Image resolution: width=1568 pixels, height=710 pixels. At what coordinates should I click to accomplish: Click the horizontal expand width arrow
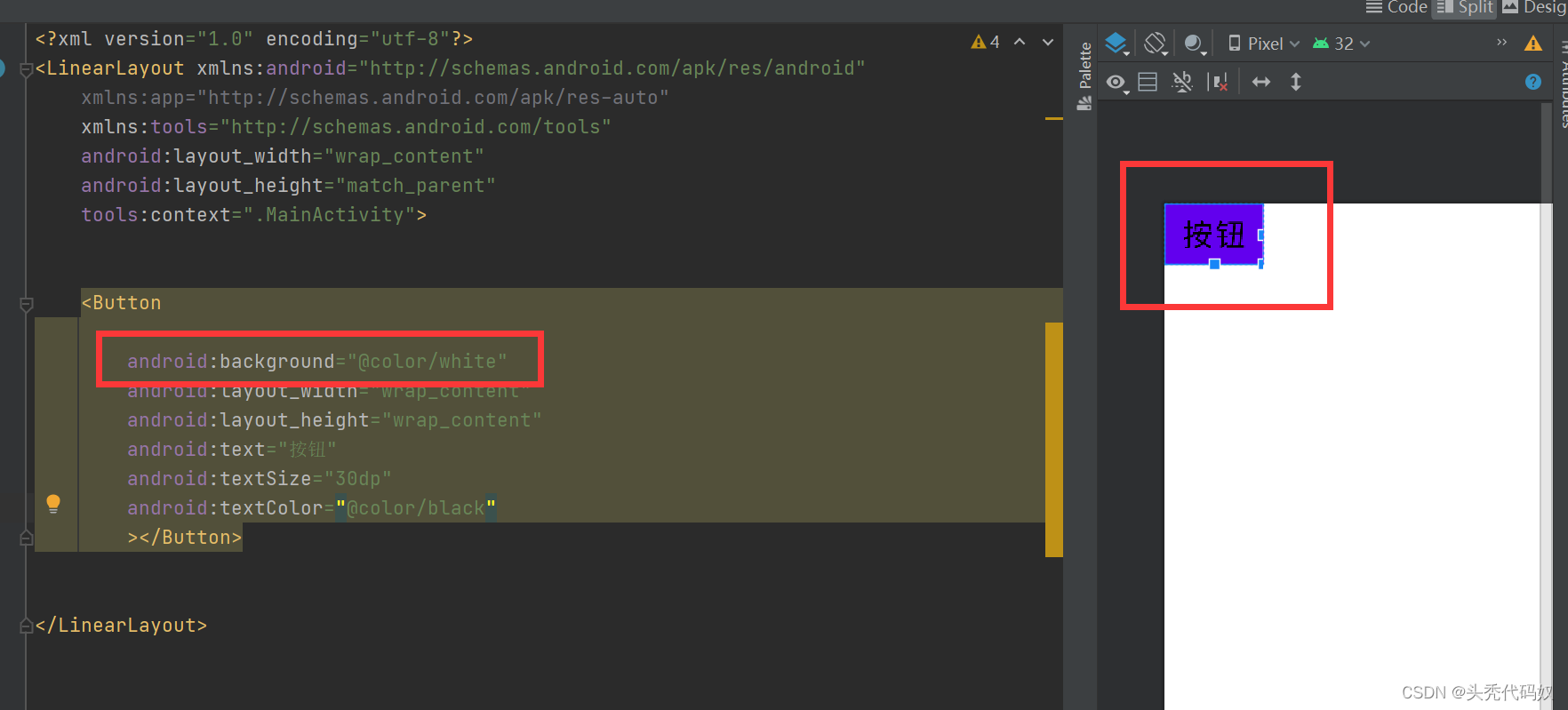[x=1261, y=82]
